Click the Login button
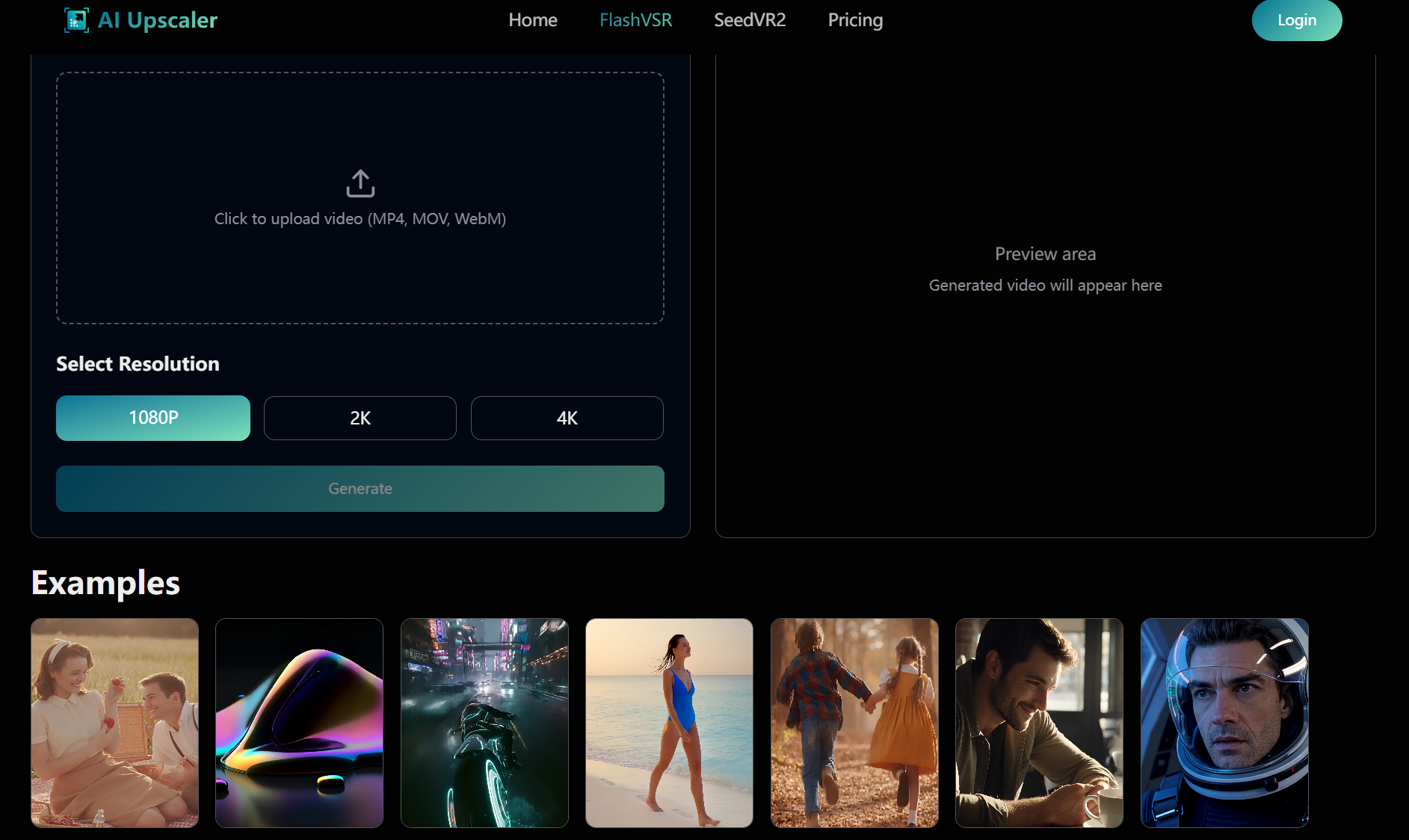The height and width of the screenshot is (840, 1409). tap(1296, 20)
